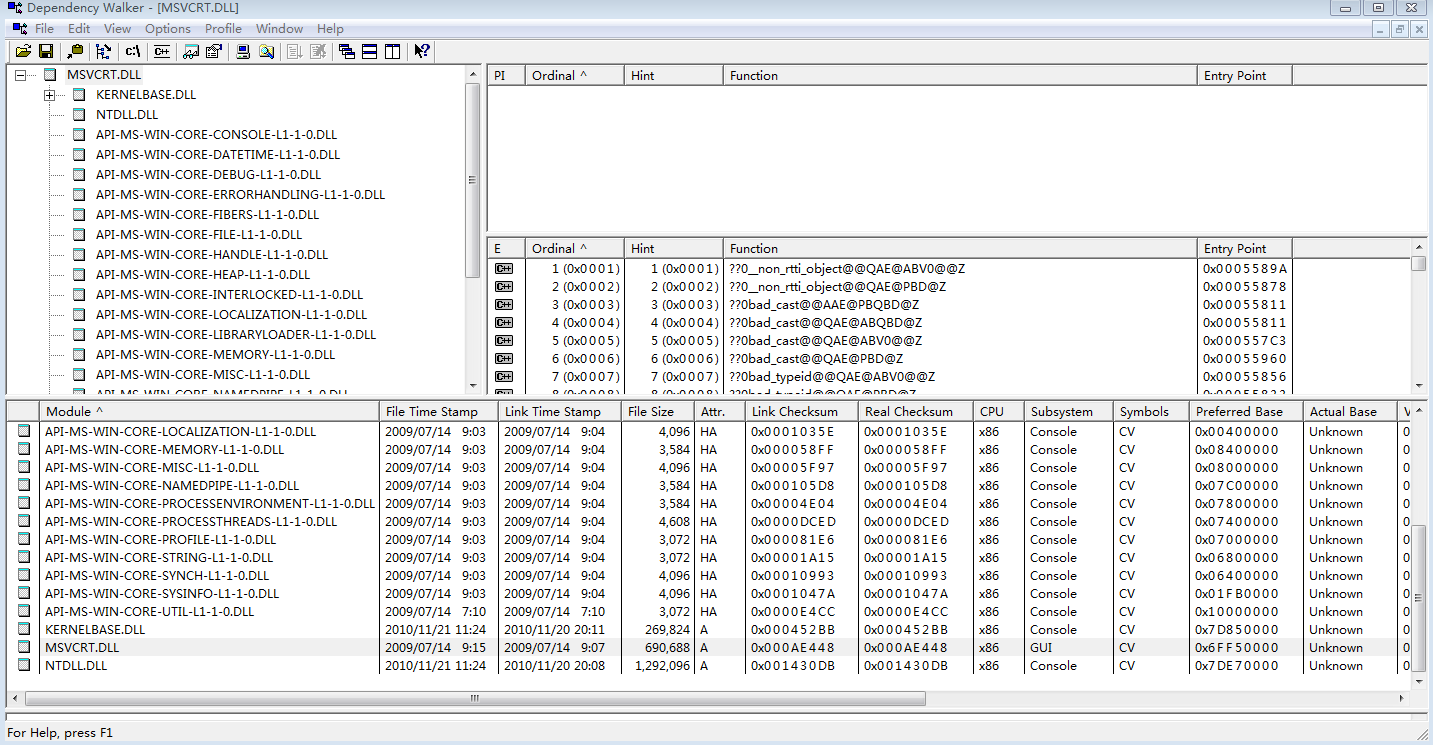1433x745 pixels.
Task: Click the Start Profiling toolbar icon
Action: (295, 51)
